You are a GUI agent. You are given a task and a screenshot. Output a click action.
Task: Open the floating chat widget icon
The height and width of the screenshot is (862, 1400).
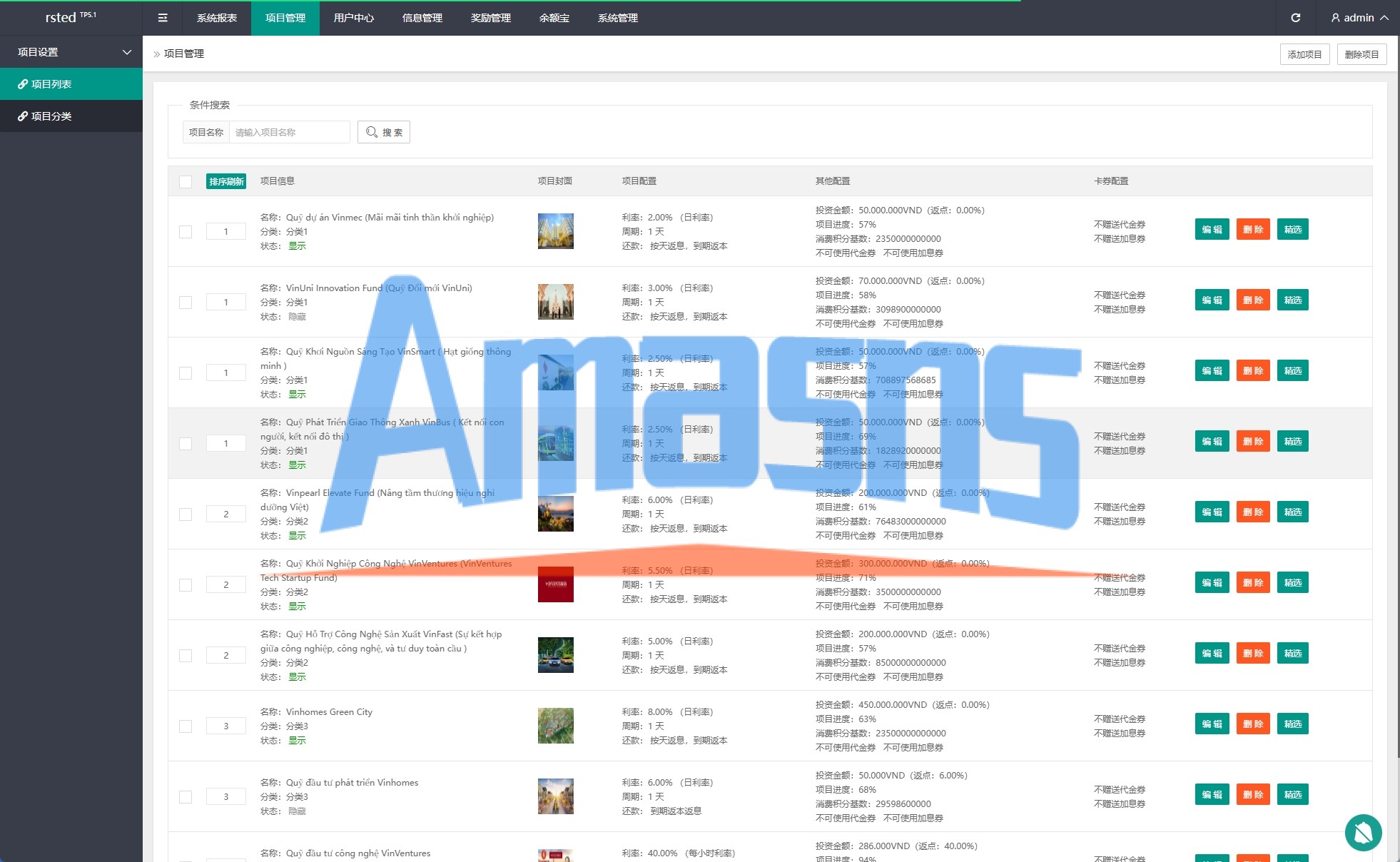click(x=1363, y=832)
